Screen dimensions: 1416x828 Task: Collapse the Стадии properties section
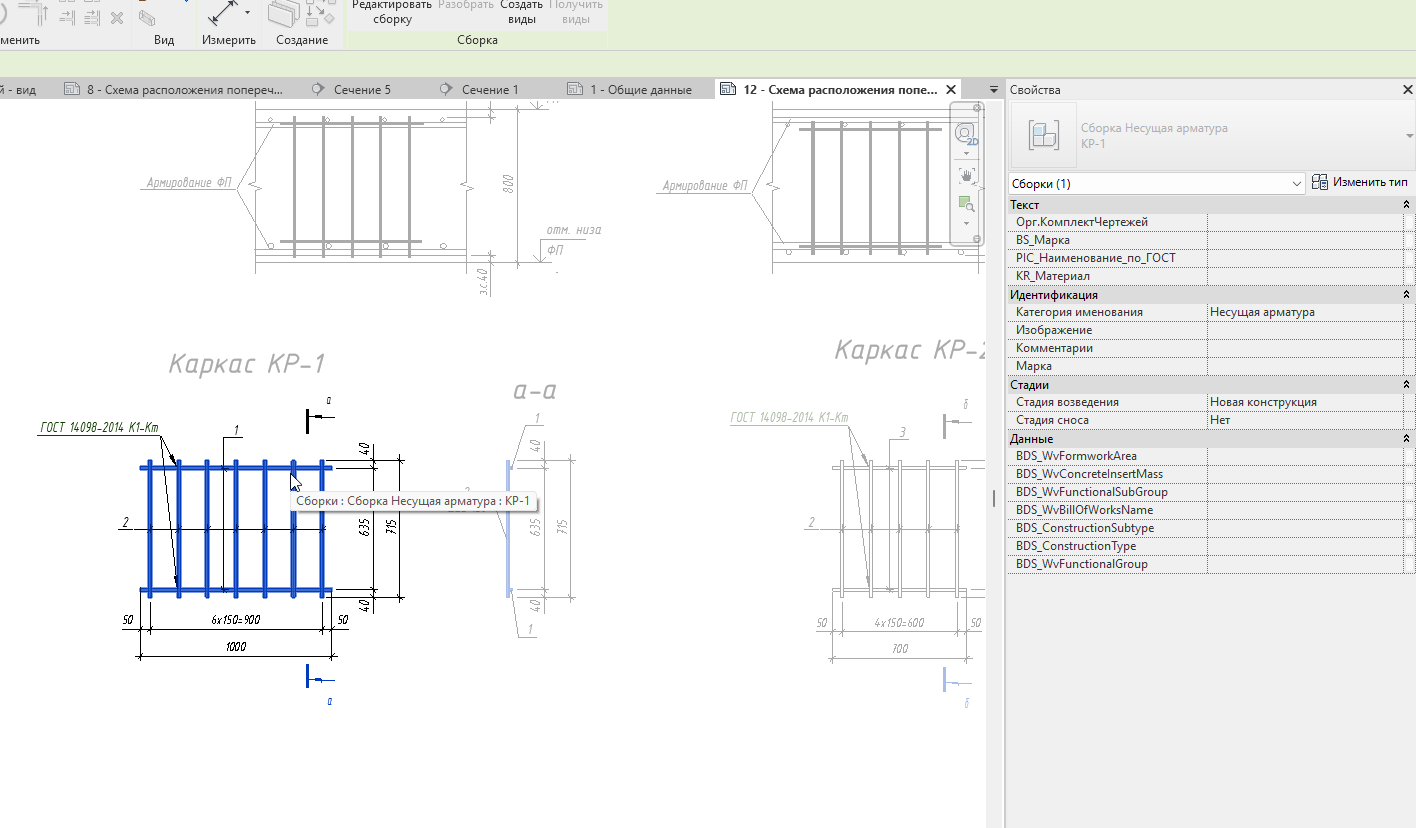(x=1407, y=385)
